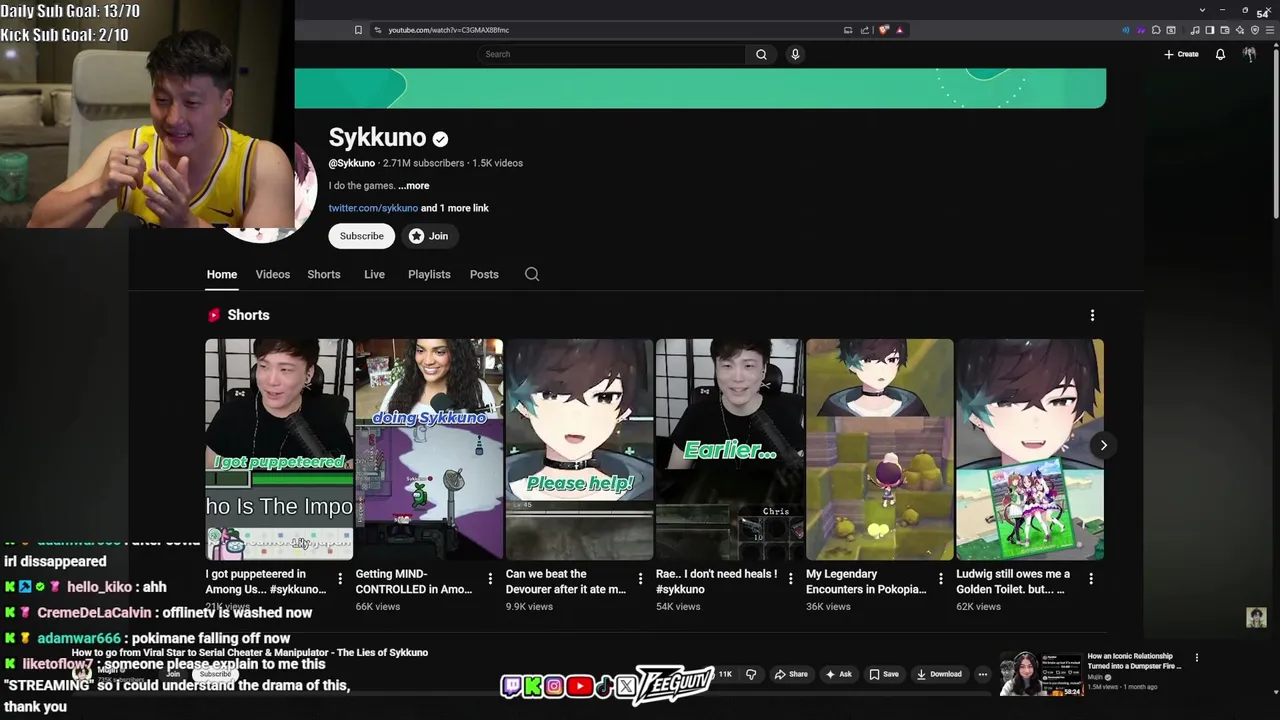Toggle the browser sidebar panel icon
The image size is (1280, 720).
point(1209,30)
